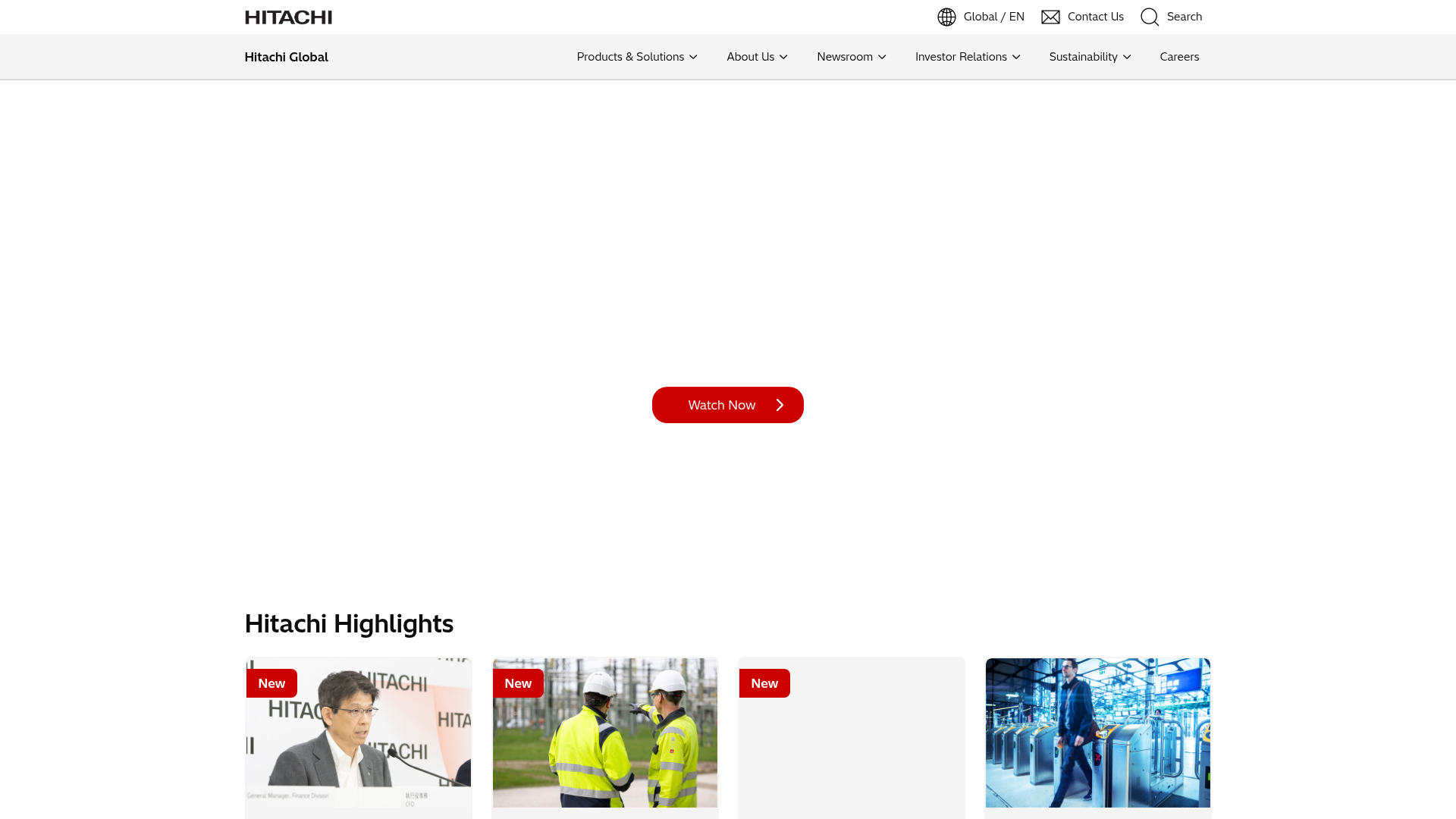Image resolution: width=1456 pixels, height=819 pixels.
Task: Open the Hitachi Global home link
Action: tap(286, 56)
